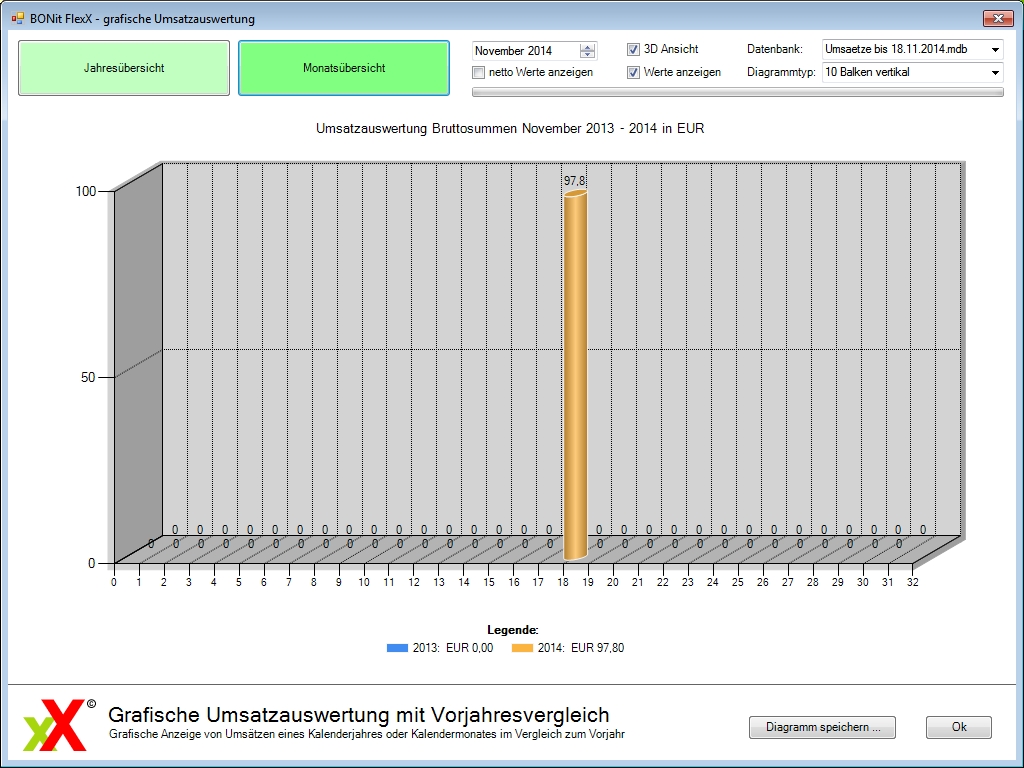
Task: Click the y-axis label 100
Action: tap(86, 191)
